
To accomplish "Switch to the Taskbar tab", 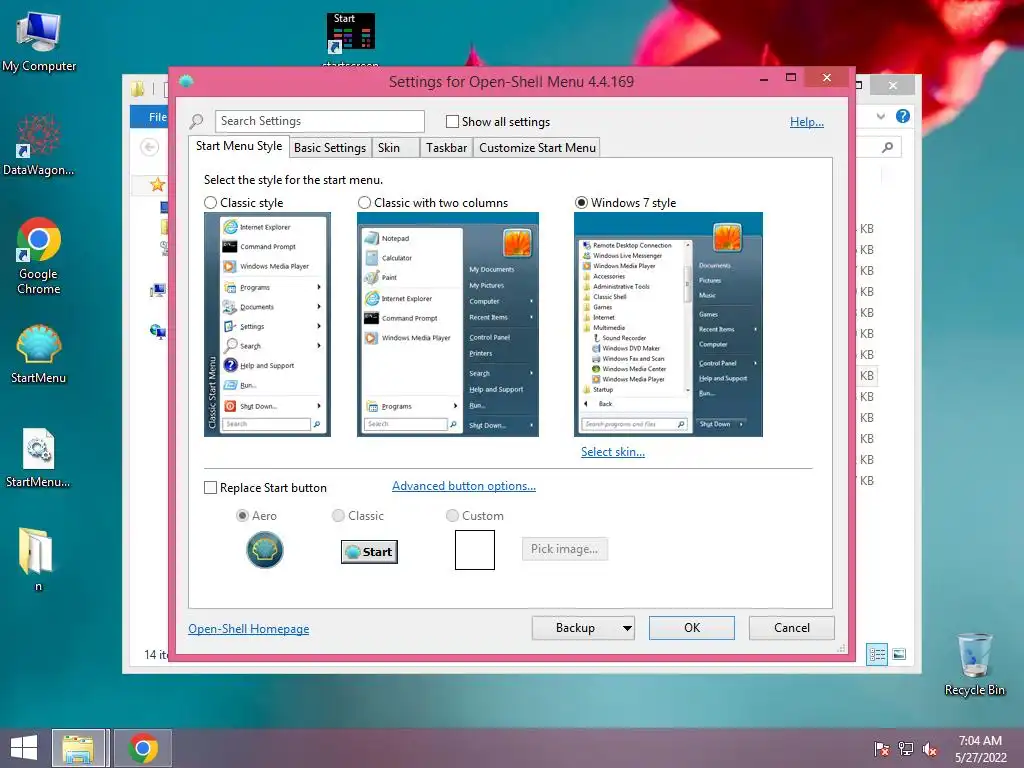I will coord(447,148).
